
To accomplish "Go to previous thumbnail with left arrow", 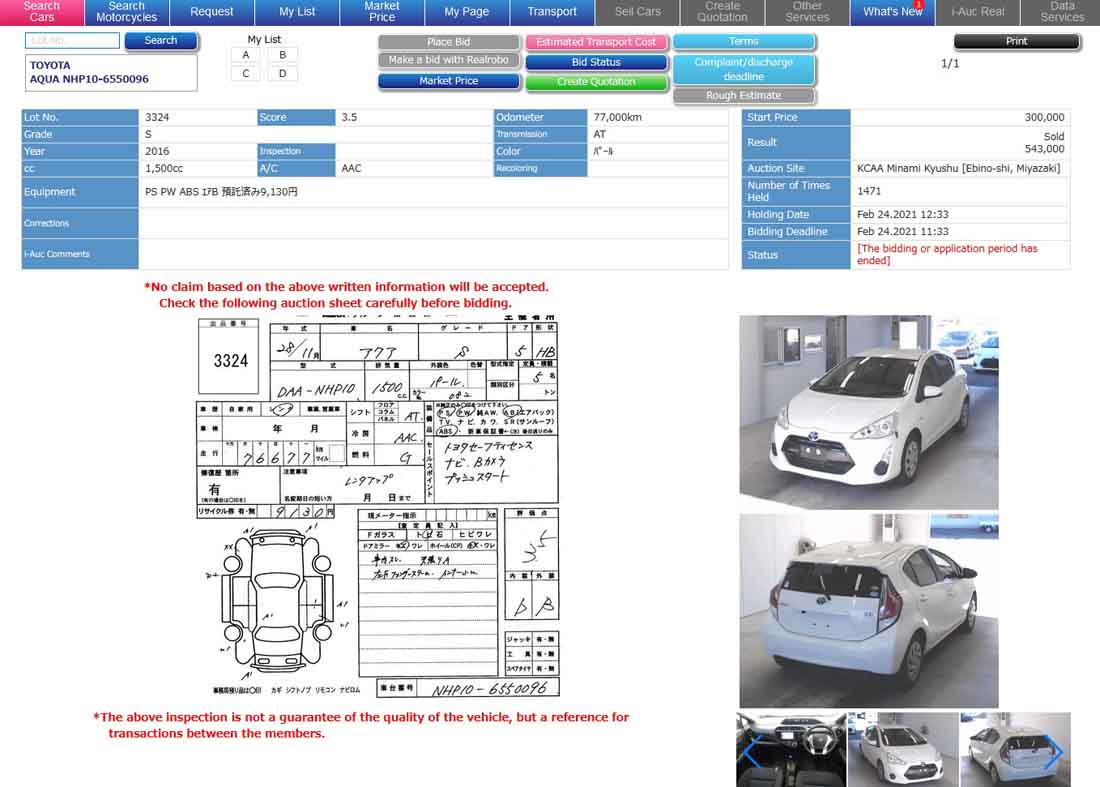I will point(751,753).
